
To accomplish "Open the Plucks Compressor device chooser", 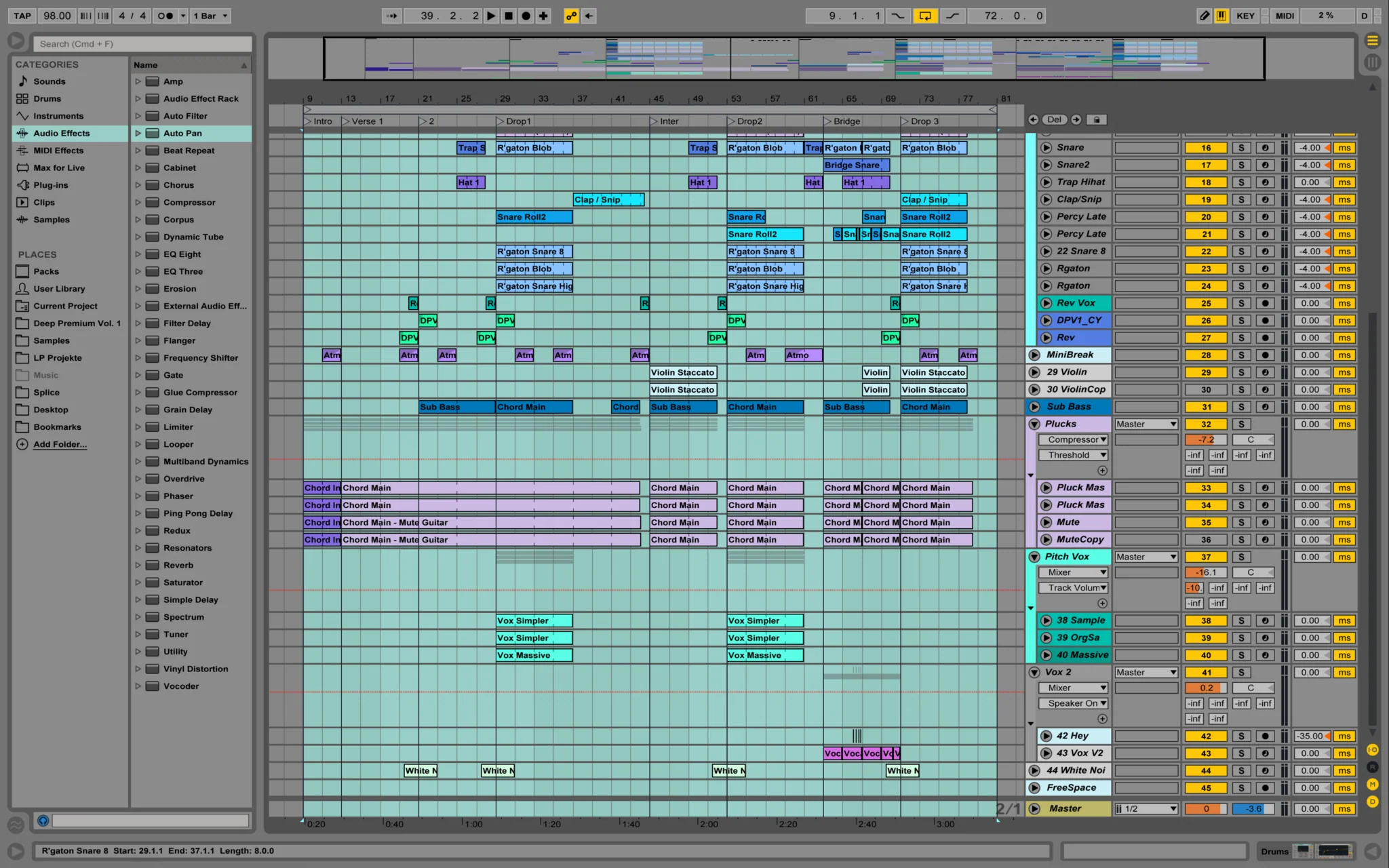I will coord(1074,439).
